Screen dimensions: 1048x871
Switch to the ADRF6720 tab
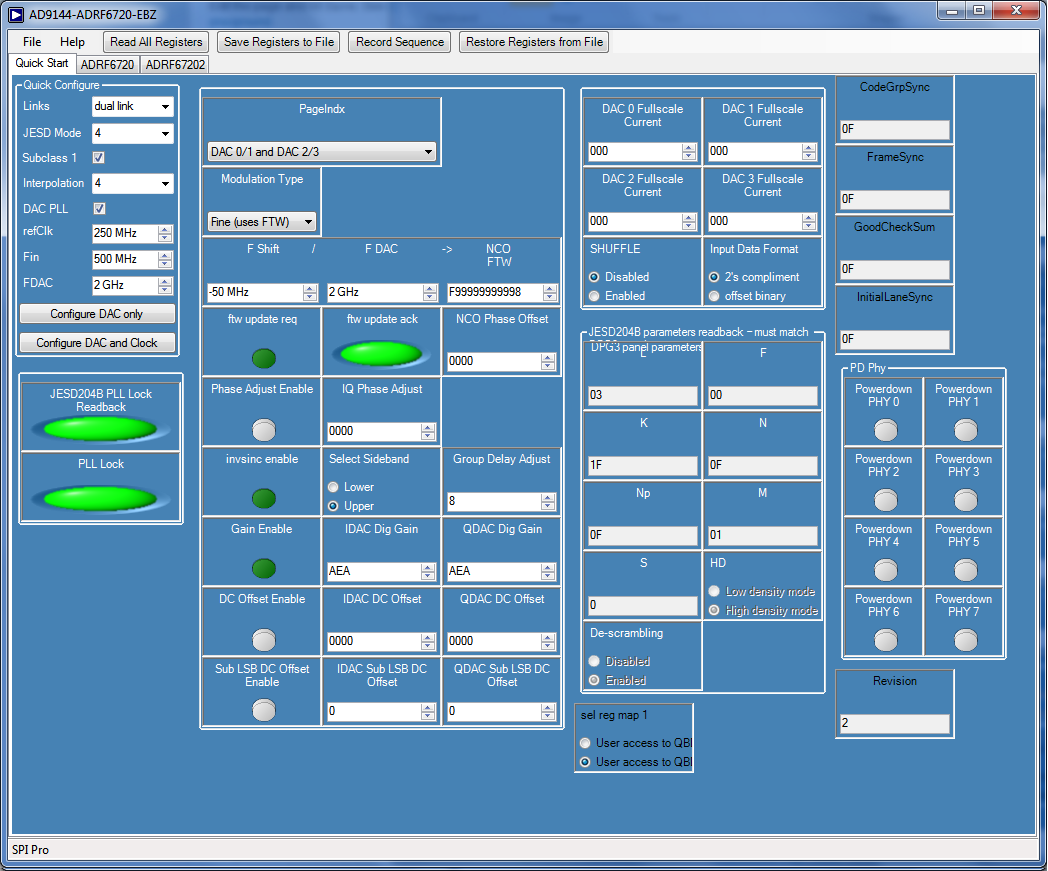[x=108, y=64]
